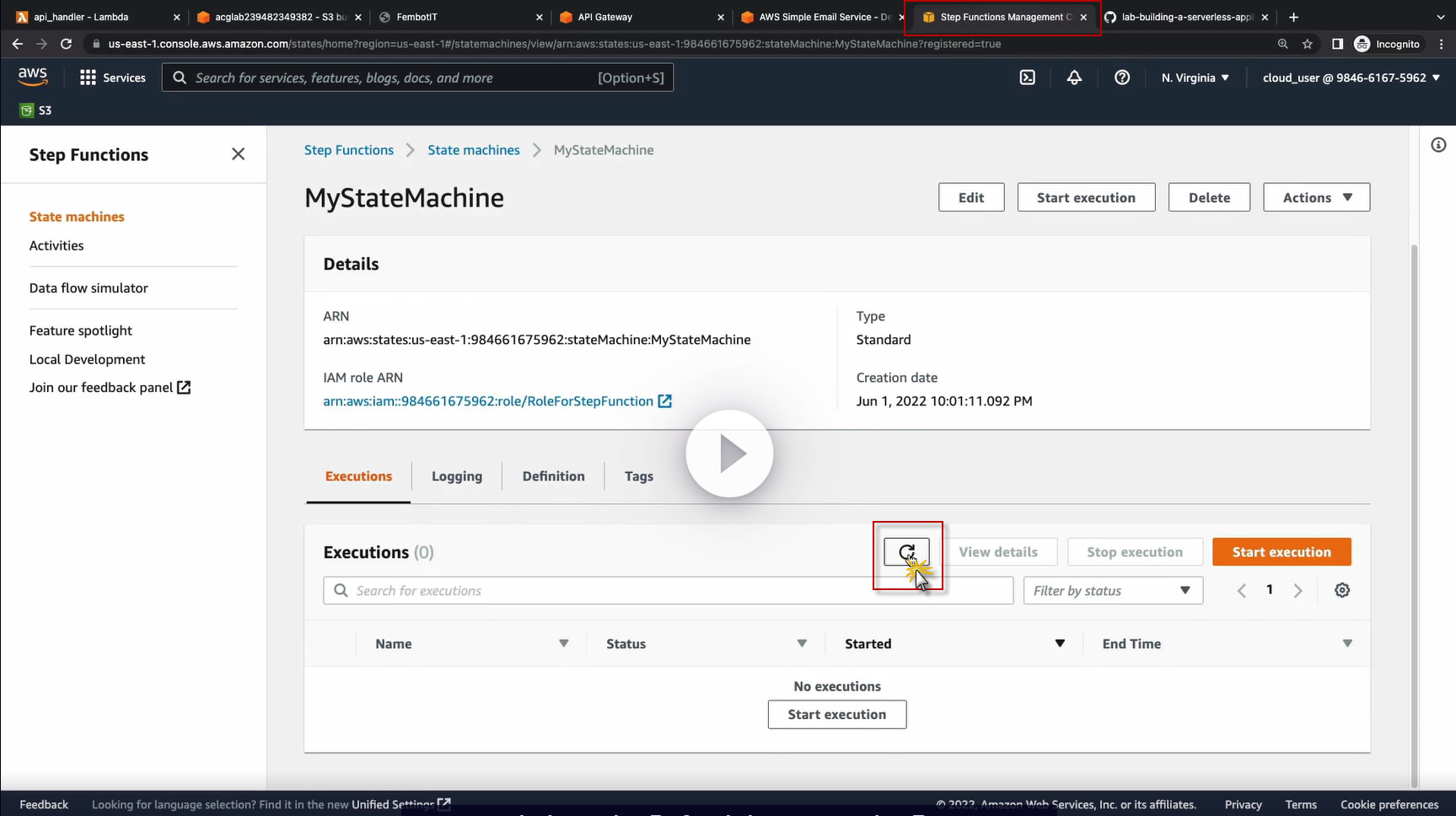Open notifications bell
1456x816 pixels.
[x=1074, y=78]
